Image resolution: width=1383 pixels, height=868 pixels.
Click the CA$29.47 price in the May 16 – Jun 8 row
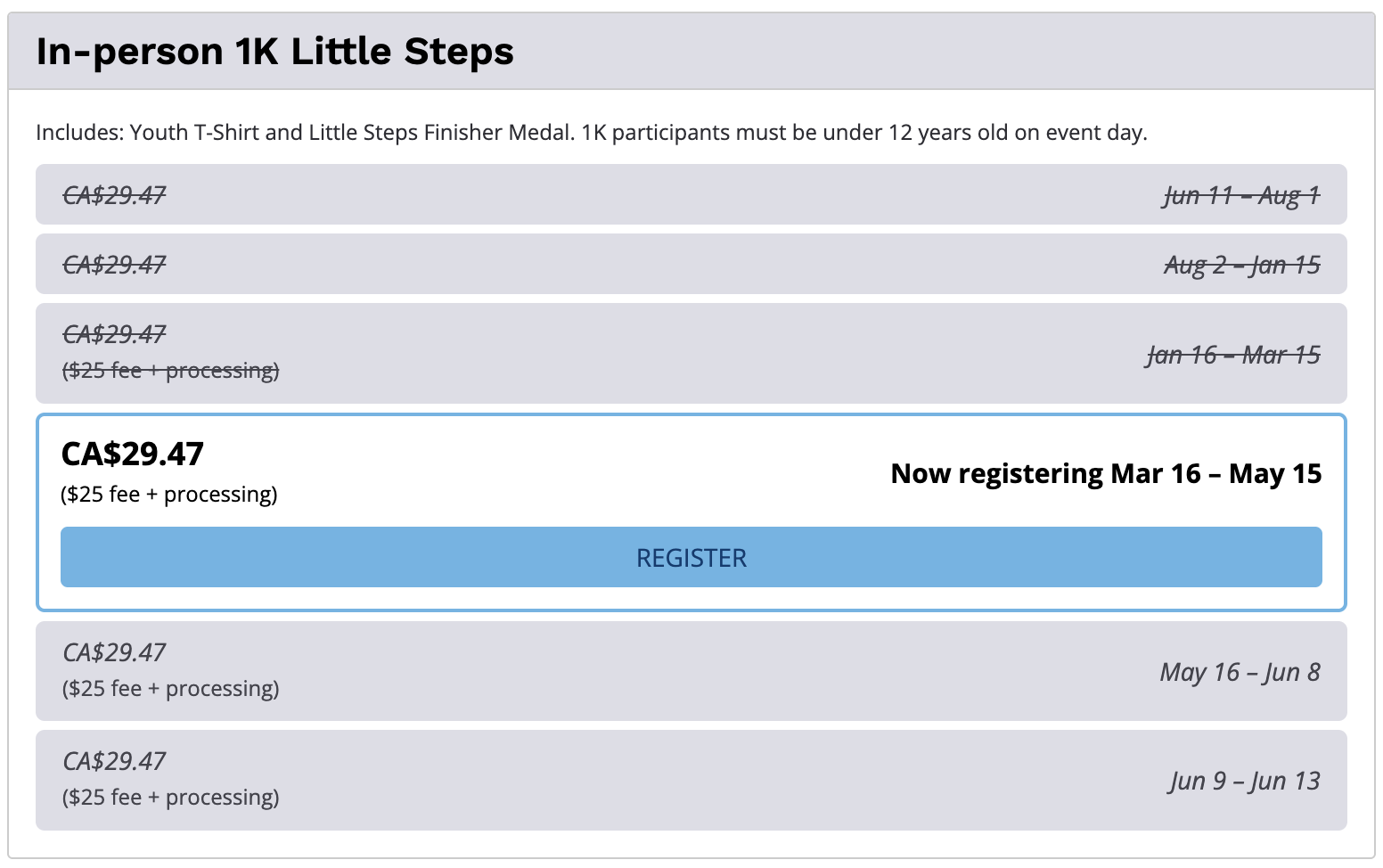114,652
